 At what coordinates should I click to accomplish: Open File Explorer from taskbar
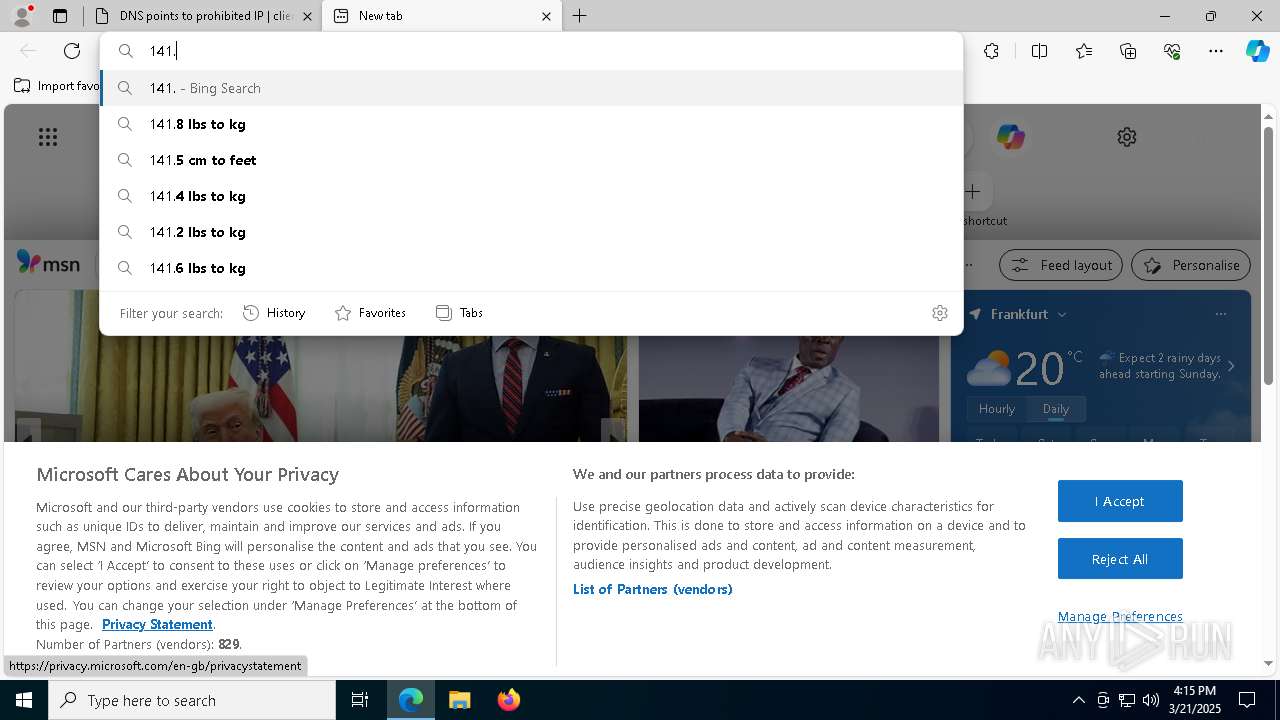pyautogui.click(x=459, y=700)
